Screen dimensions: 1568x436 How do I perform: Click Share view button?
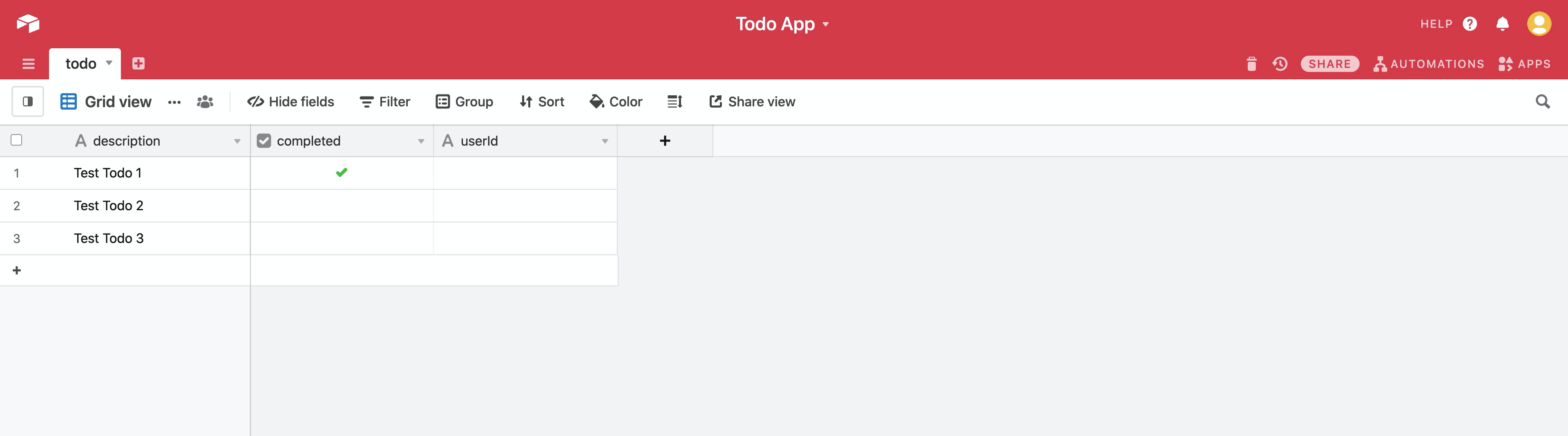tap(753, 102)
